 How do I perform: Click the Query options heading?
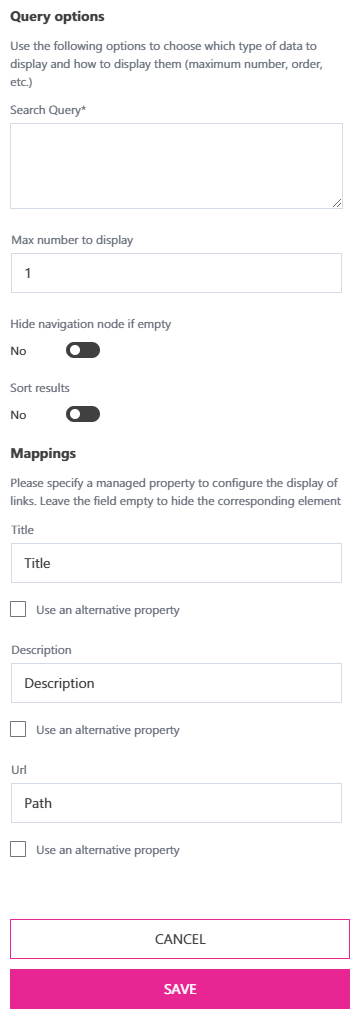pyautogui.click(x=57, y=17)
